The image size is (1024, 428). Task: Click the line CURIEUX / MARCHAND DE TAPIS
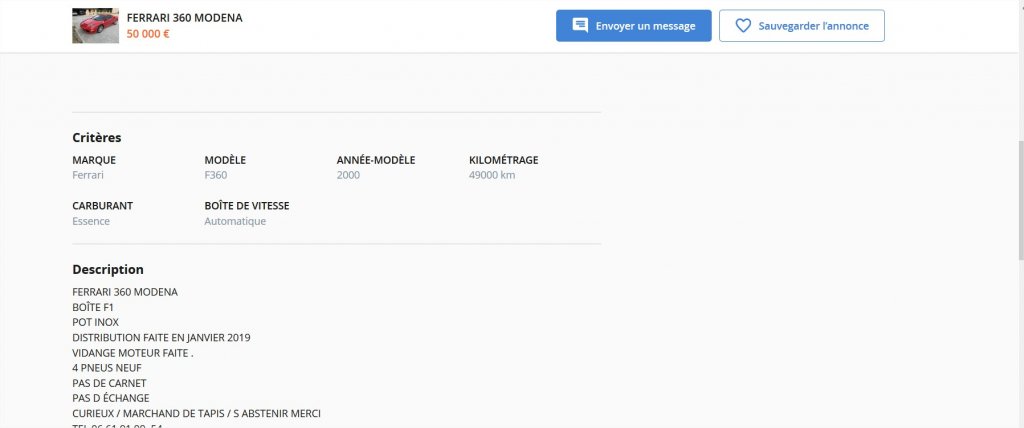pyautogui.click(x=197, y=414)
